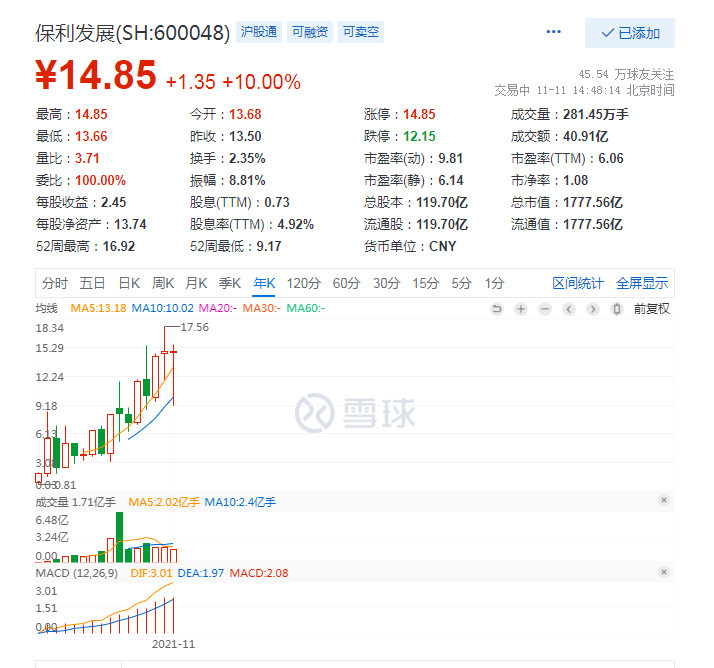Screen dimensions: 714x668
Task: Click the 成交量 281.45万手 value
Action: coord(596,114)
